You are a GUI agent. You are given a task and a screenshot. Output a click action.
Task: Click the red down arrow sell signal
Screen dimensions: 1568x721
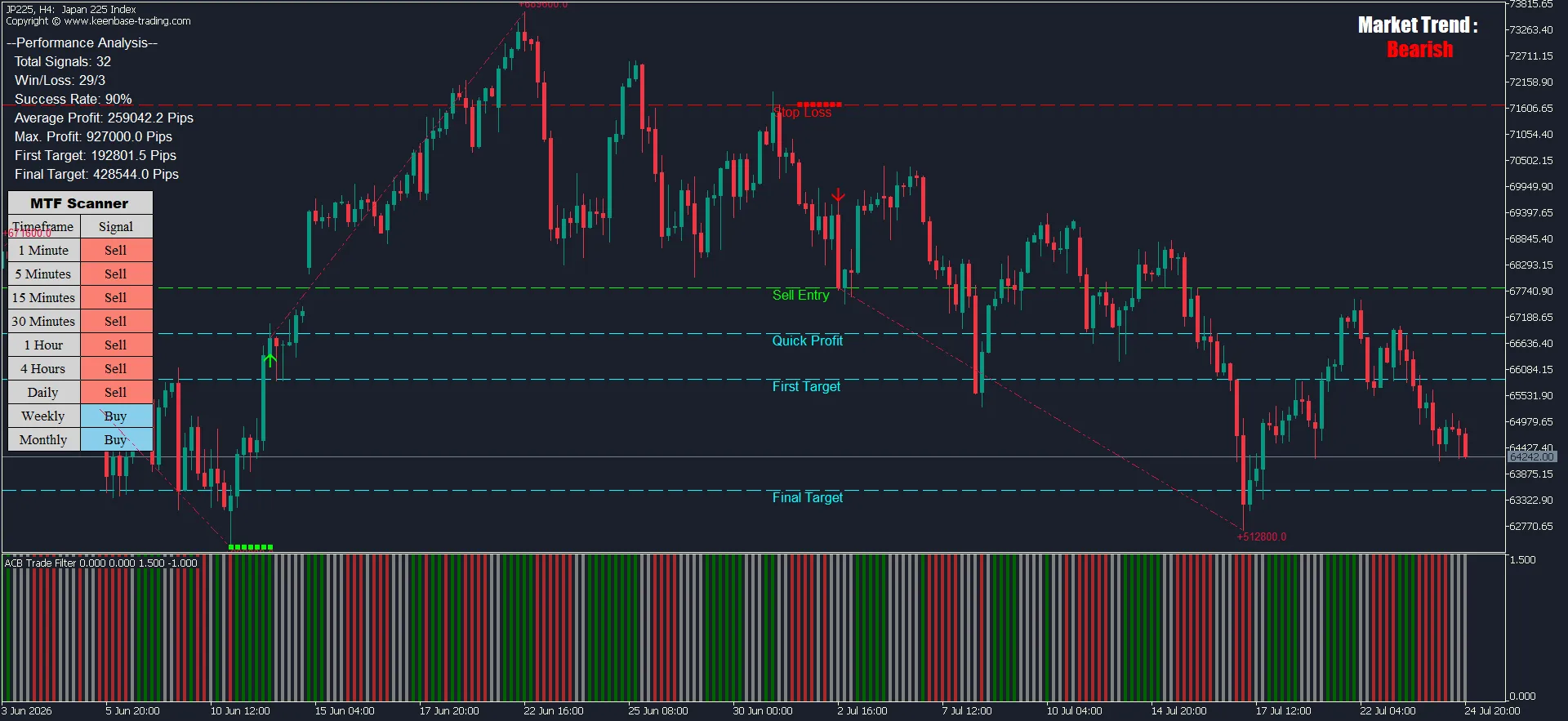pyautogui.click(x=838, y=195)
